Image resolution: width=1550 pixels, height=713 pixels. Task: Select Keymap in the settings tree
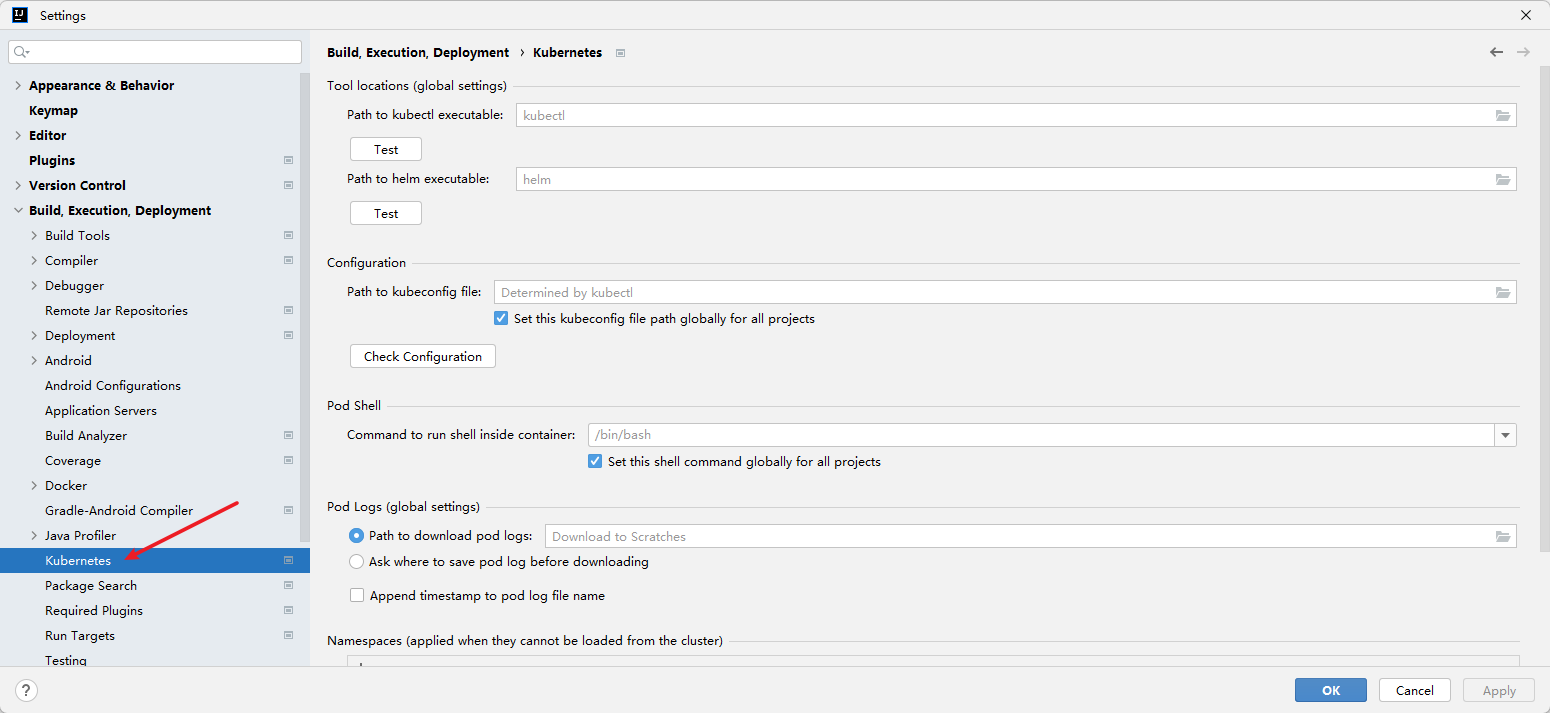(x=53, y=111)
